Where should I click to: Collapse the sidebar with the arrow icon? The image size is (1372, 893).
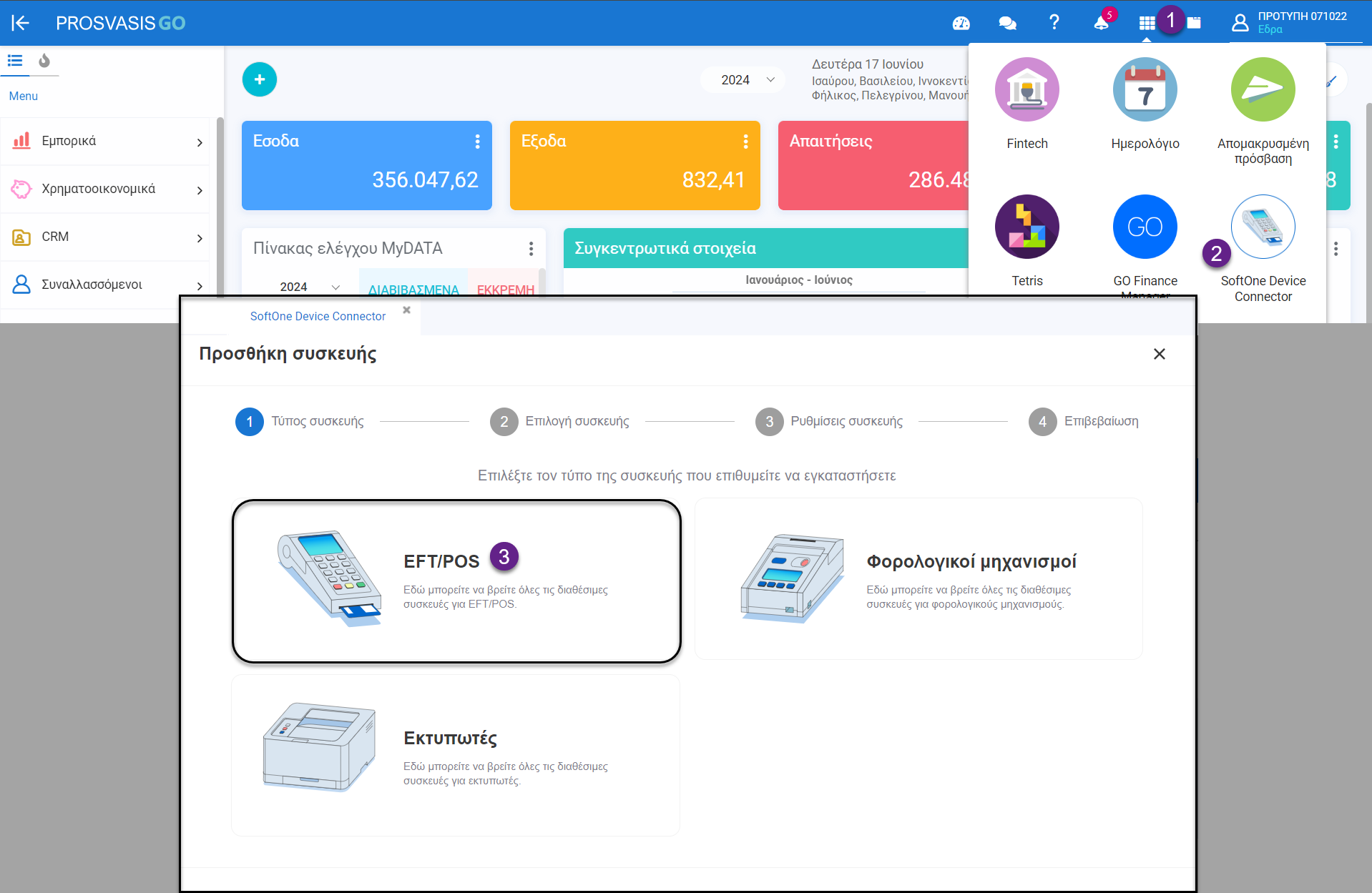pos(19,23)
